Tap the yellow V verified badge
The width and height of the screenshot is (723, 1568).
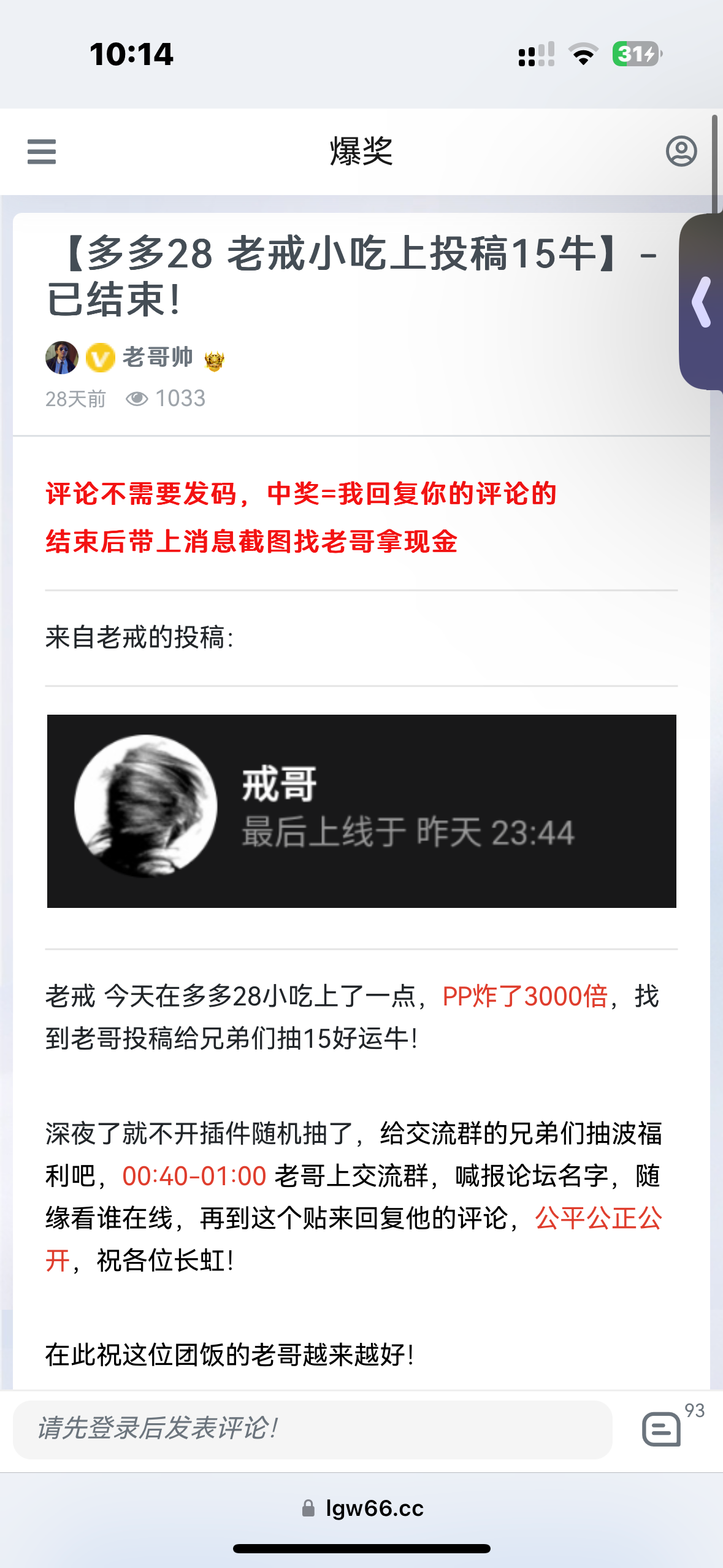coord(100,358)
